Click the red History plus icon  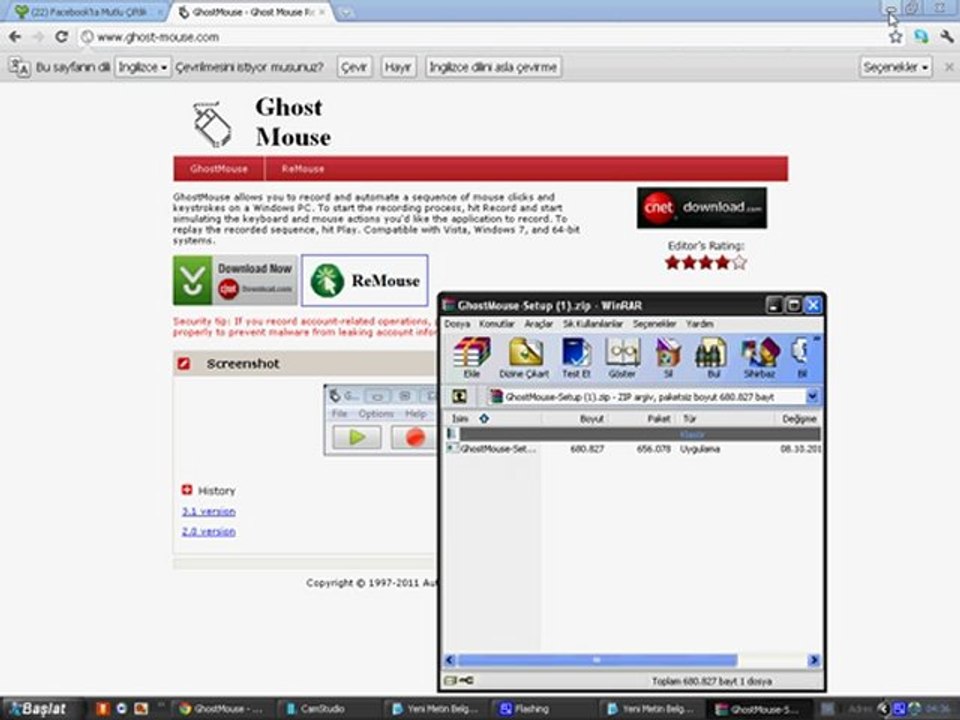[x=187, y=490]
